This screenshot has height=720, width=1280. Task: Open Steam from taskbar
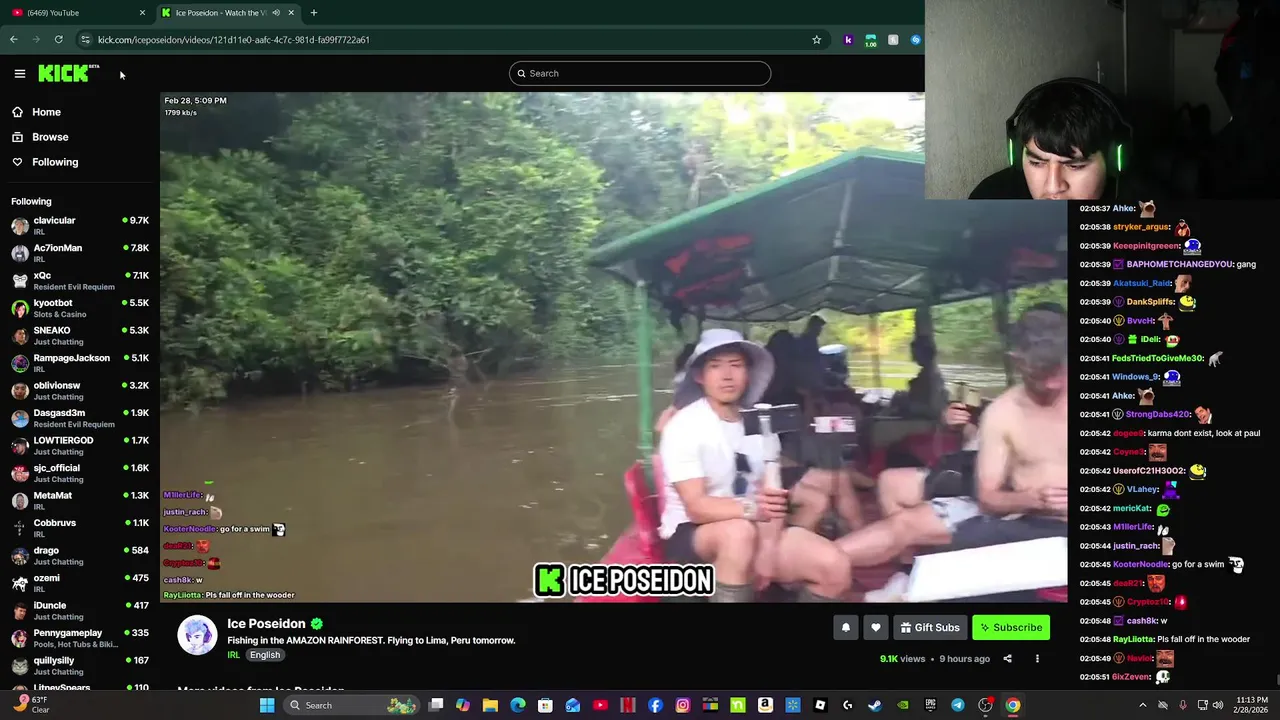tap(875, 705)
